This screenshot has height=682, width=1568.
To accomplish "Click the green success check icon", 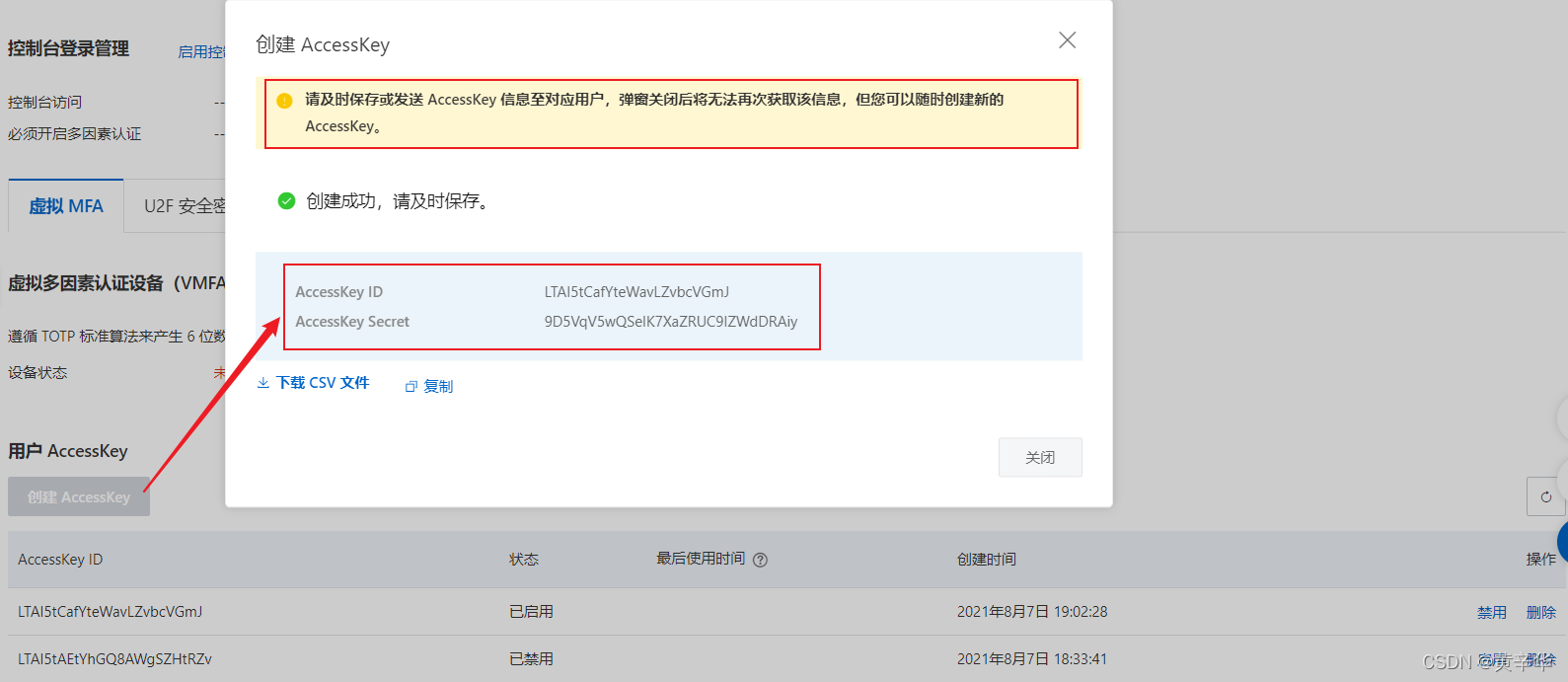I will (286, 201).
